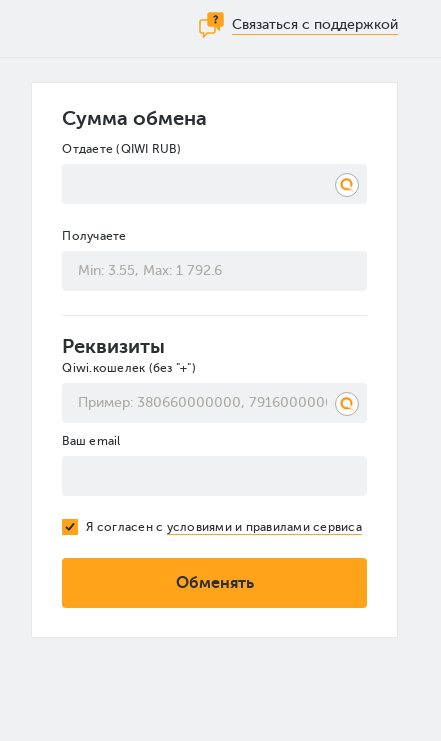
Task: Focus the Ваш email field
Action: 215,476
